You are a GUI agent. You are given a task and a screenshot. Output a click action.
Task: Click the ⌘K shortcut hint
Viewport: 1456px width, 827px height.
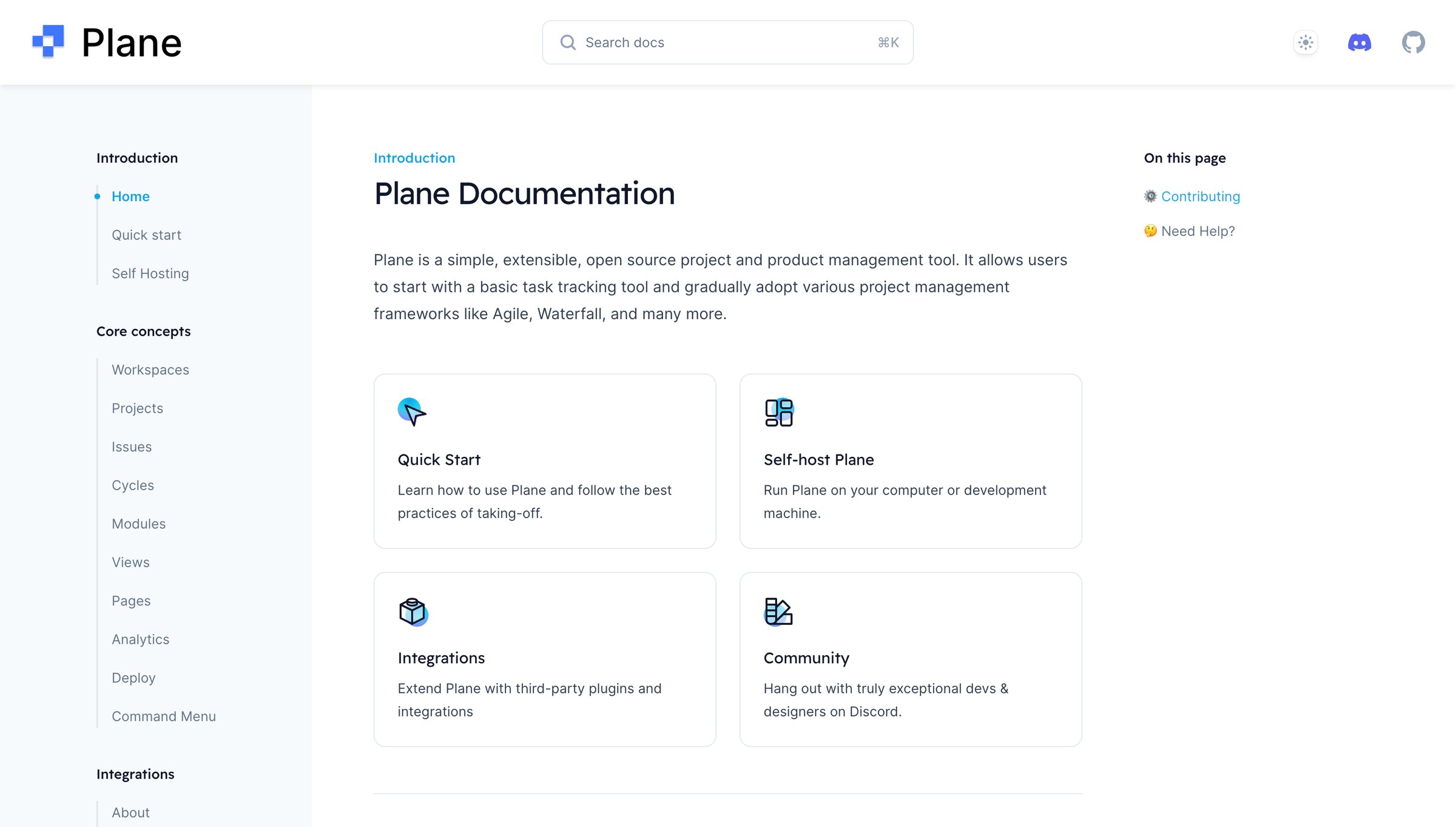click(888, 42)
